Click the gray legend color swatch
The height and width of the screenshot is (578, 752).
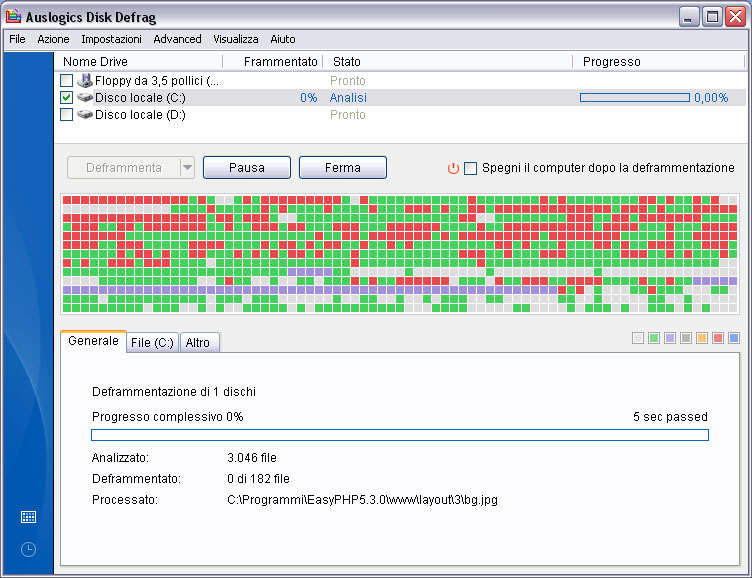686,338
